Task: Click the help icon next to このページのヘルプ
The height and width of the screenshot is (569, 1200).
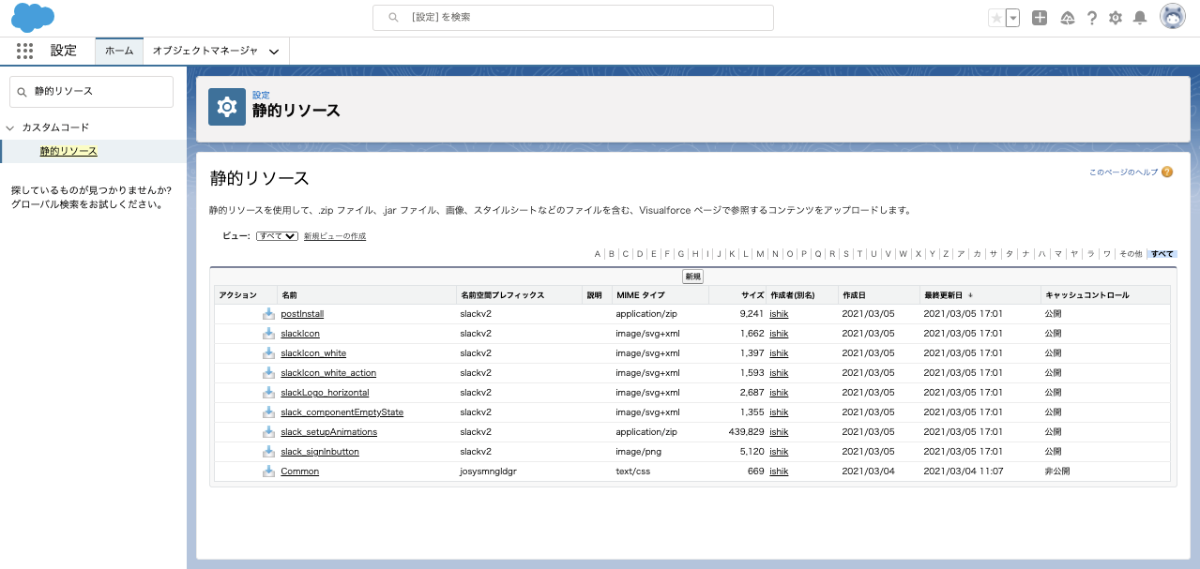Action: tap(1167, 172)
